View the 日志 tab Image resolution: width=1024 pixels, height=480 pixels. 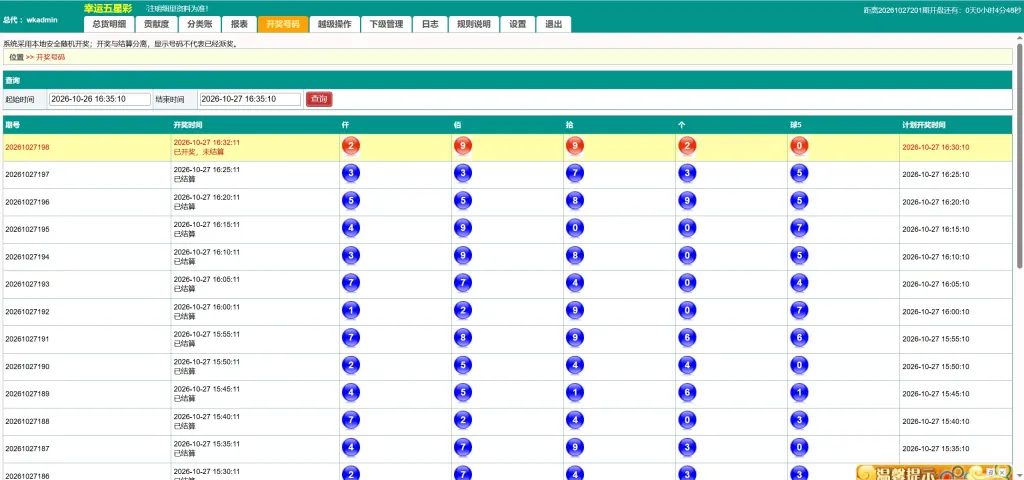coord(430,24)
